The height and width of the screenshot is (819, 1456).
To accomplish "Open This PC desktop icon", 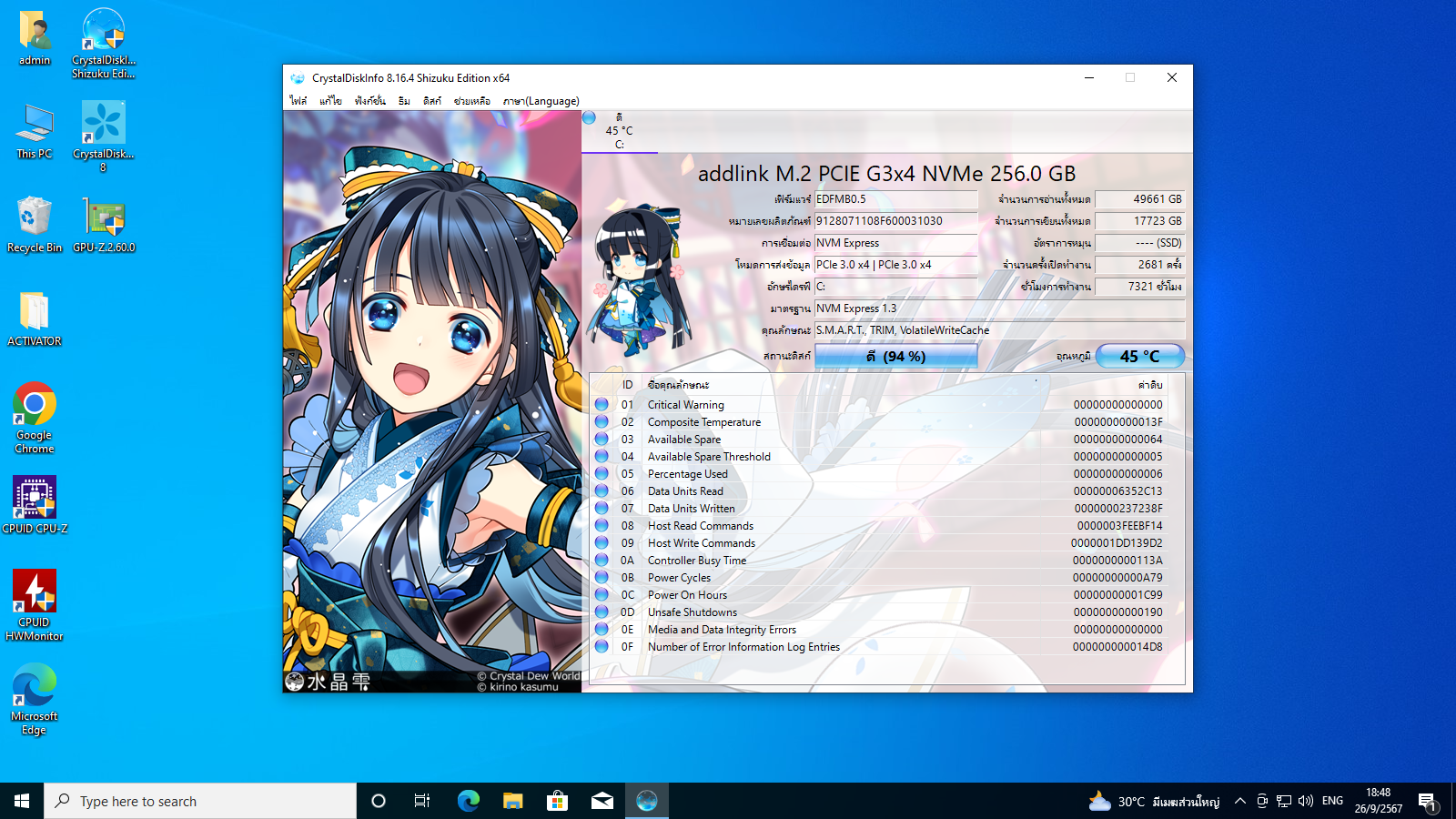I will [35, 132].
